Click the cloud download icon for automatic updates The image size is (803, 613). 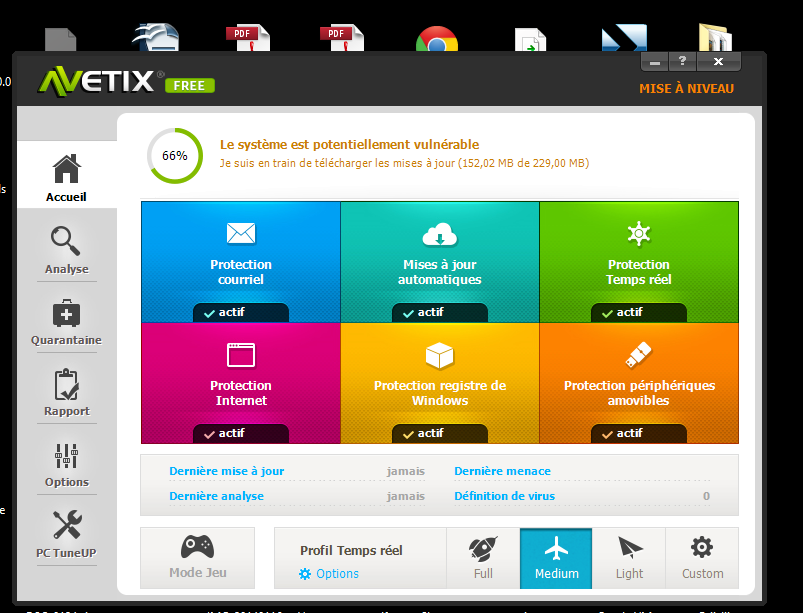click(x=439, y=235)
